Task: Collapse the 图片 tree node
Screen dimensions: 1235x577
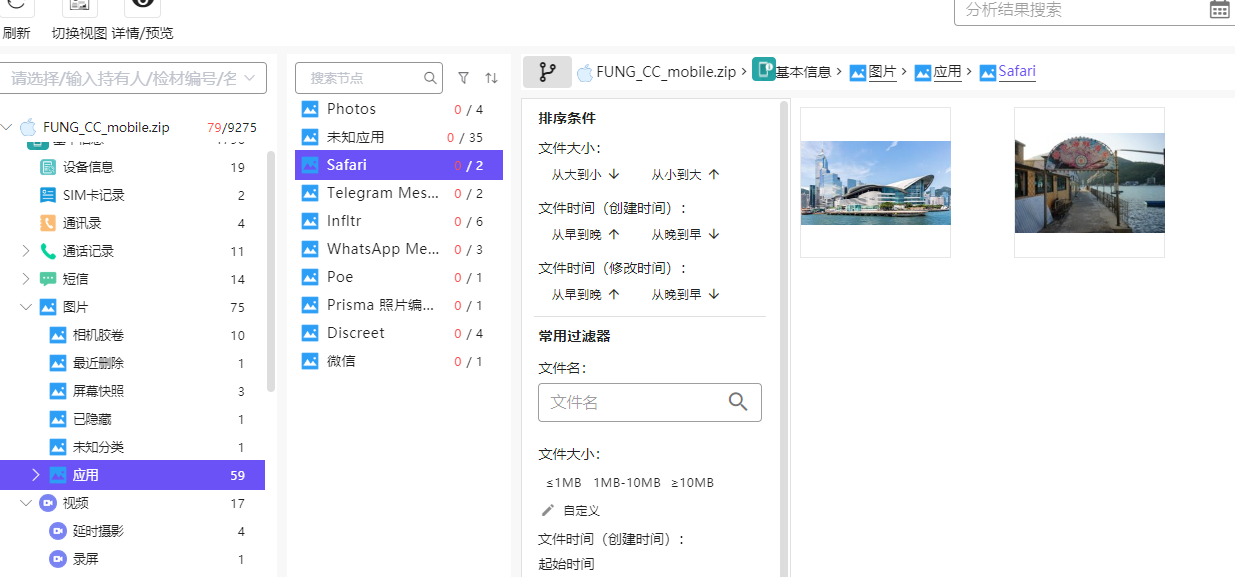Action: [x=27, y=306]
